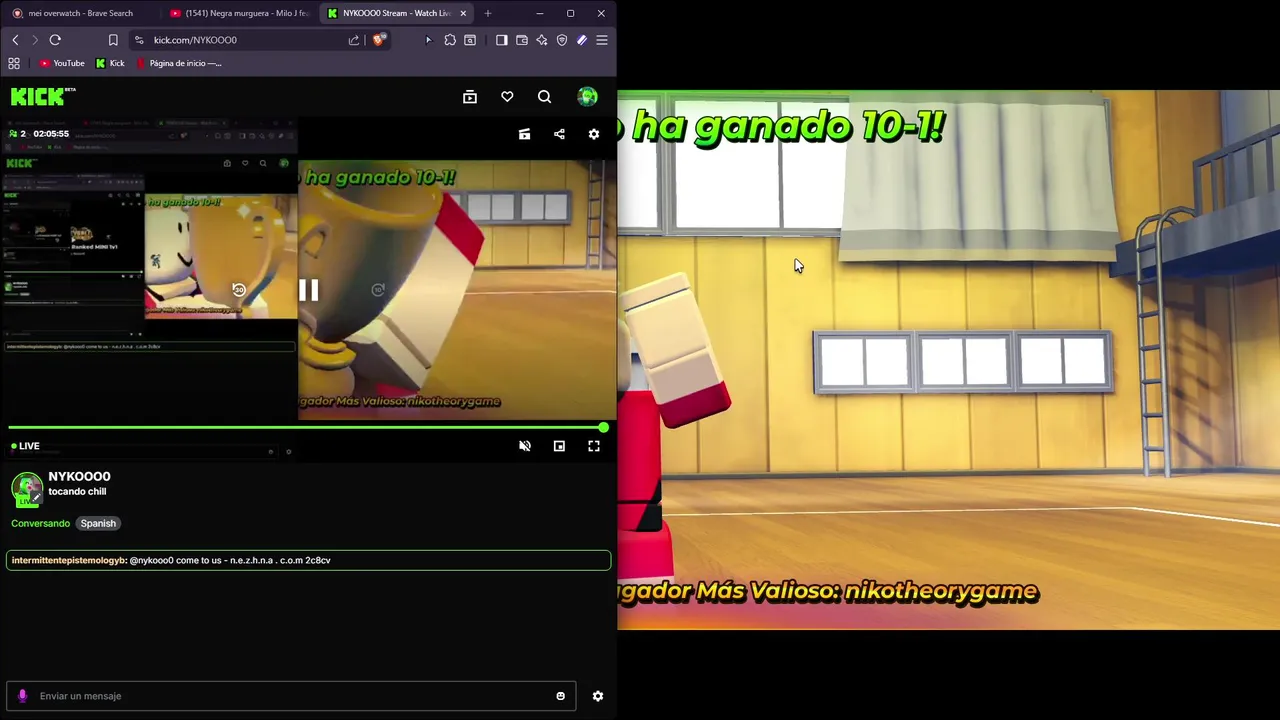1280x720 pixels.
Task: Bookmark this page
Action: pos(113,40)
